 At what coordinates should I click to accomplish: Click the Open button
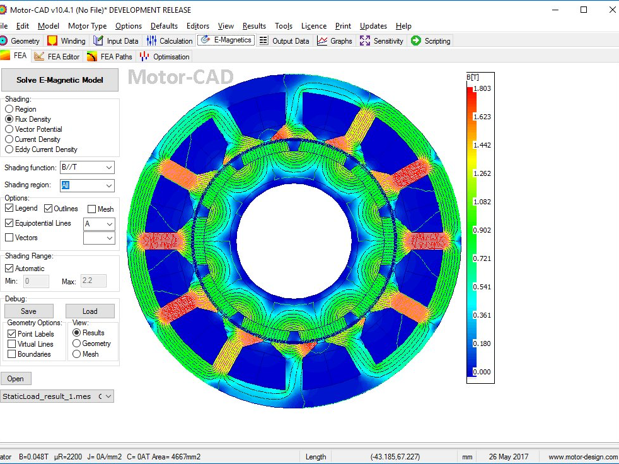tap(15, 378)
